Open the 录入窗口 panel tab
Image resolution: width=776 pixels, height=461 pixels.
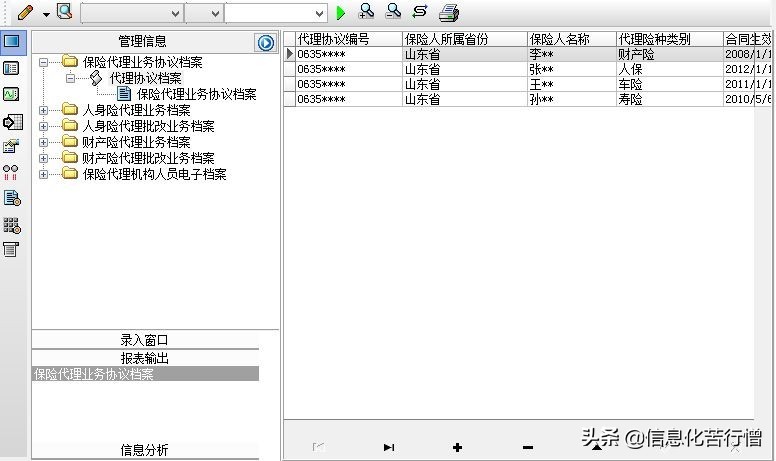pos(145,340)
